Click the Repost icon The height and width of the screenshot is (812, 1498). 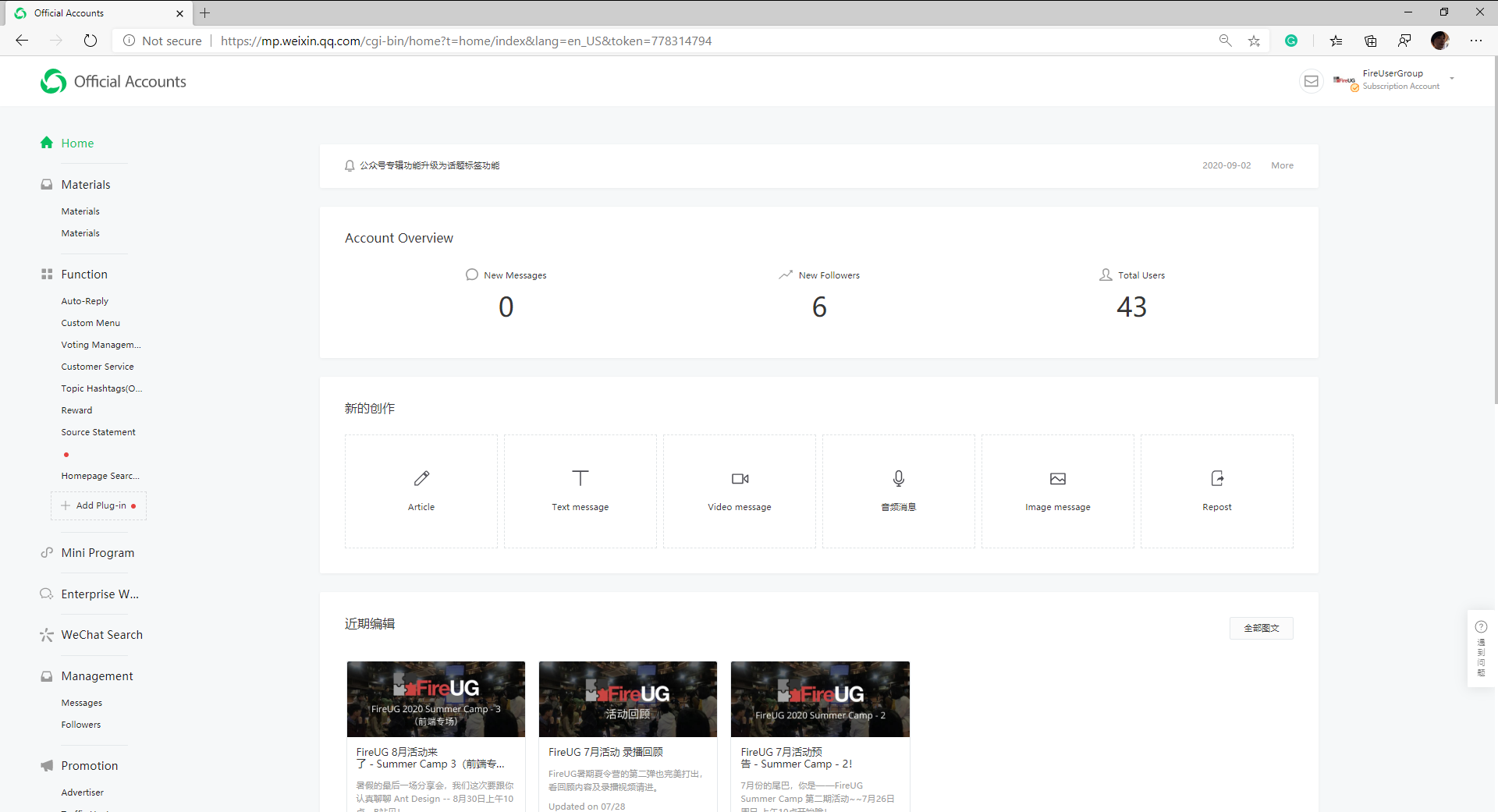[1216, 478]
